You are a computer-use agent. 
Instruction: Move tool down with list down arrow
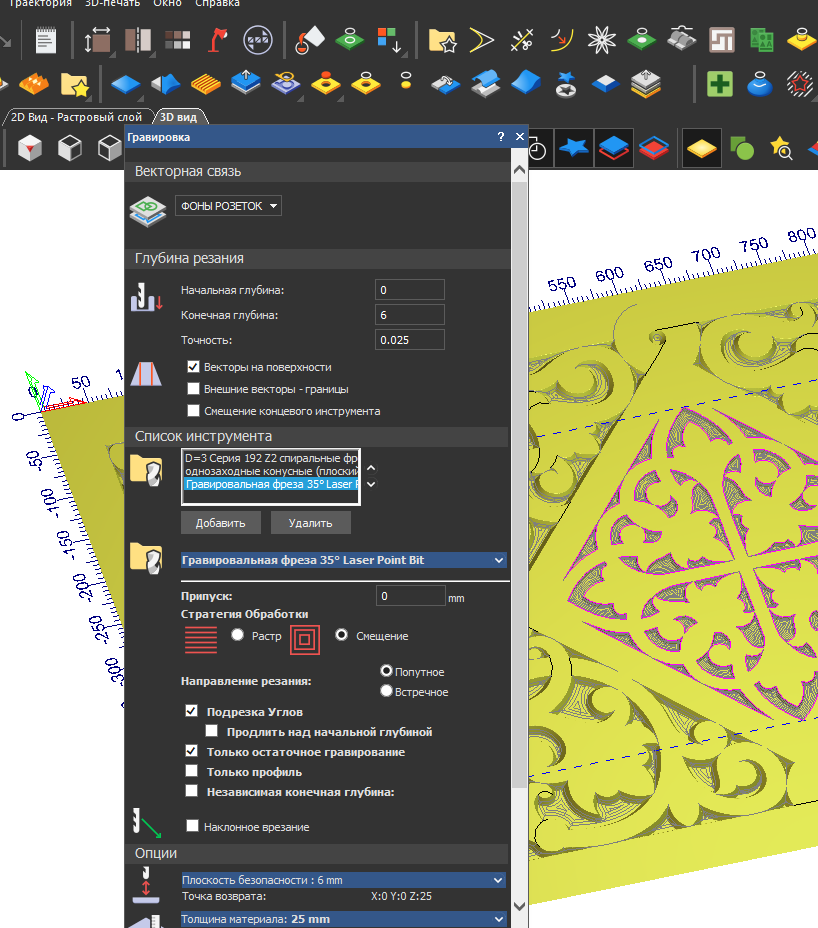pyautogui.click(x=371, y=484)
